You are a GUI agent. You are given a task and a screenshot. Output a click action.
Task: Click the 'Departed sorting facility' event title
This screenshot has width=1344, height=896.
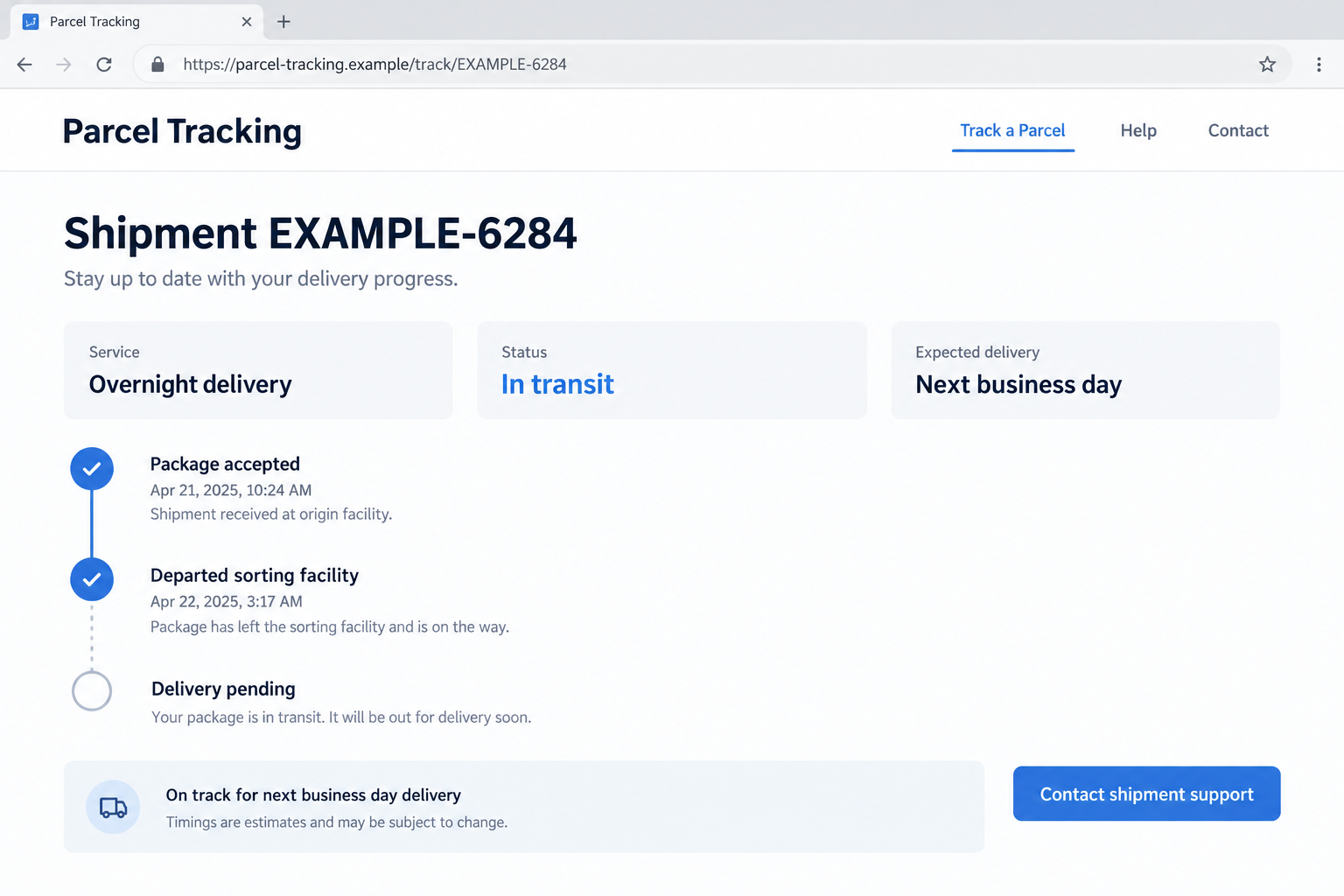click(x=255, y=575)
